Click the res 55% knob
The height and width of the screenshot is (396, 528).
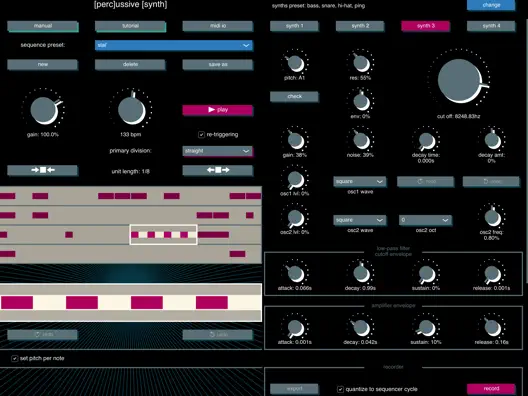(x=361, y=63)
